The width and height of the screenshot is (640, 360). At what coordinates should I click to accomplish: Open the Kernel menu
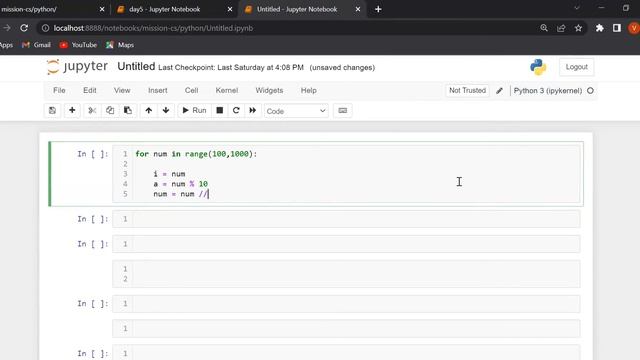coord(227,91)
